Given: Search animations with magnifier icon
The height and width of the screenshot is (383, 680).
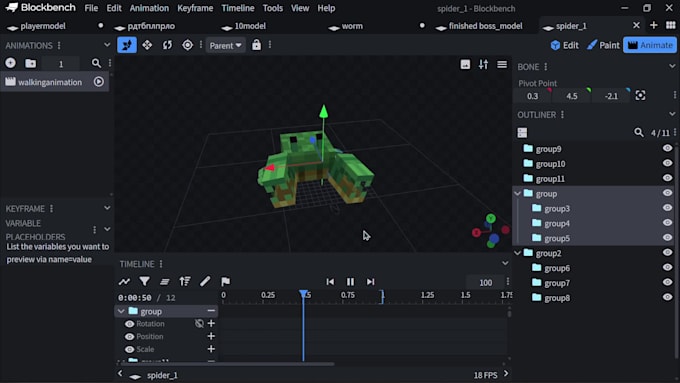Looking at the screenshot, I should tap(96, 63).
